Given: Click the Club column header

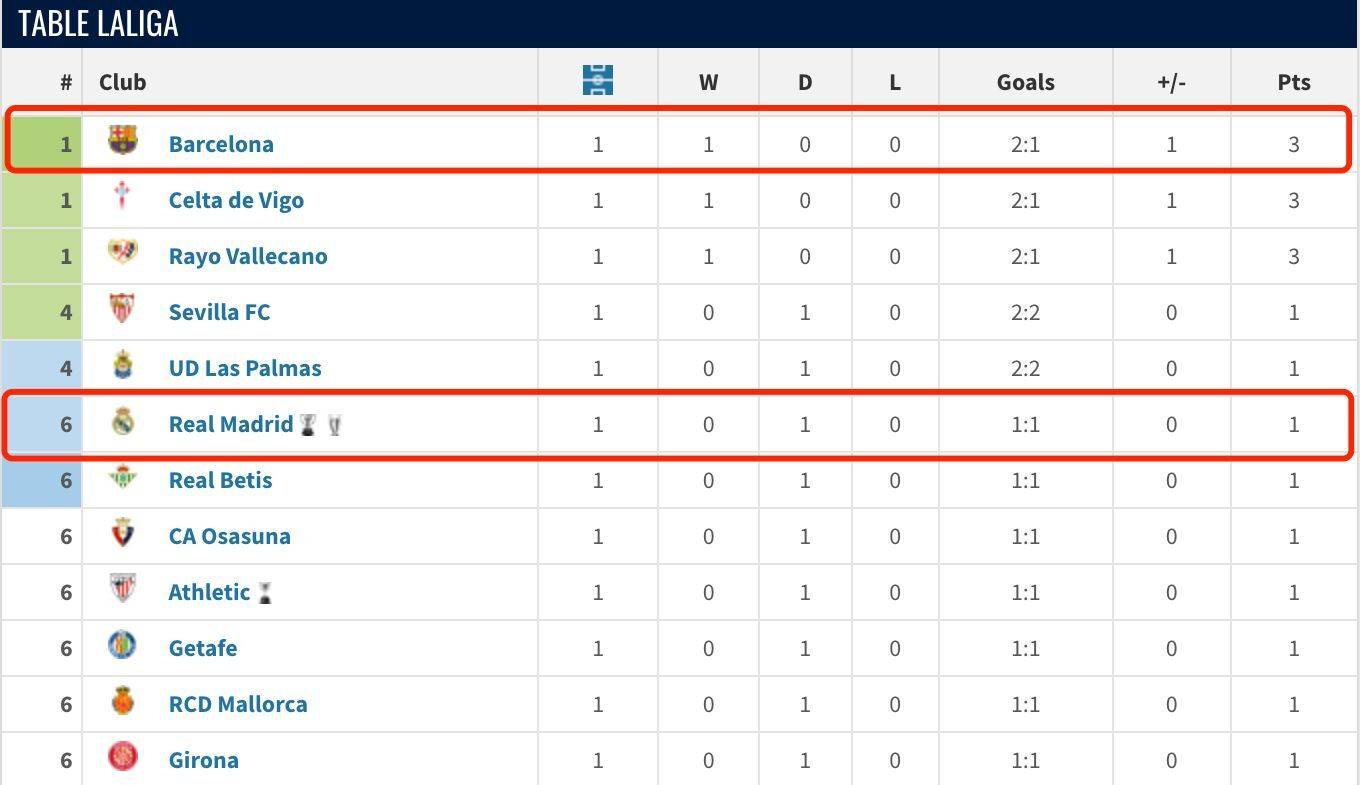Looking at the screenshot, I should [x=123, y=82].
